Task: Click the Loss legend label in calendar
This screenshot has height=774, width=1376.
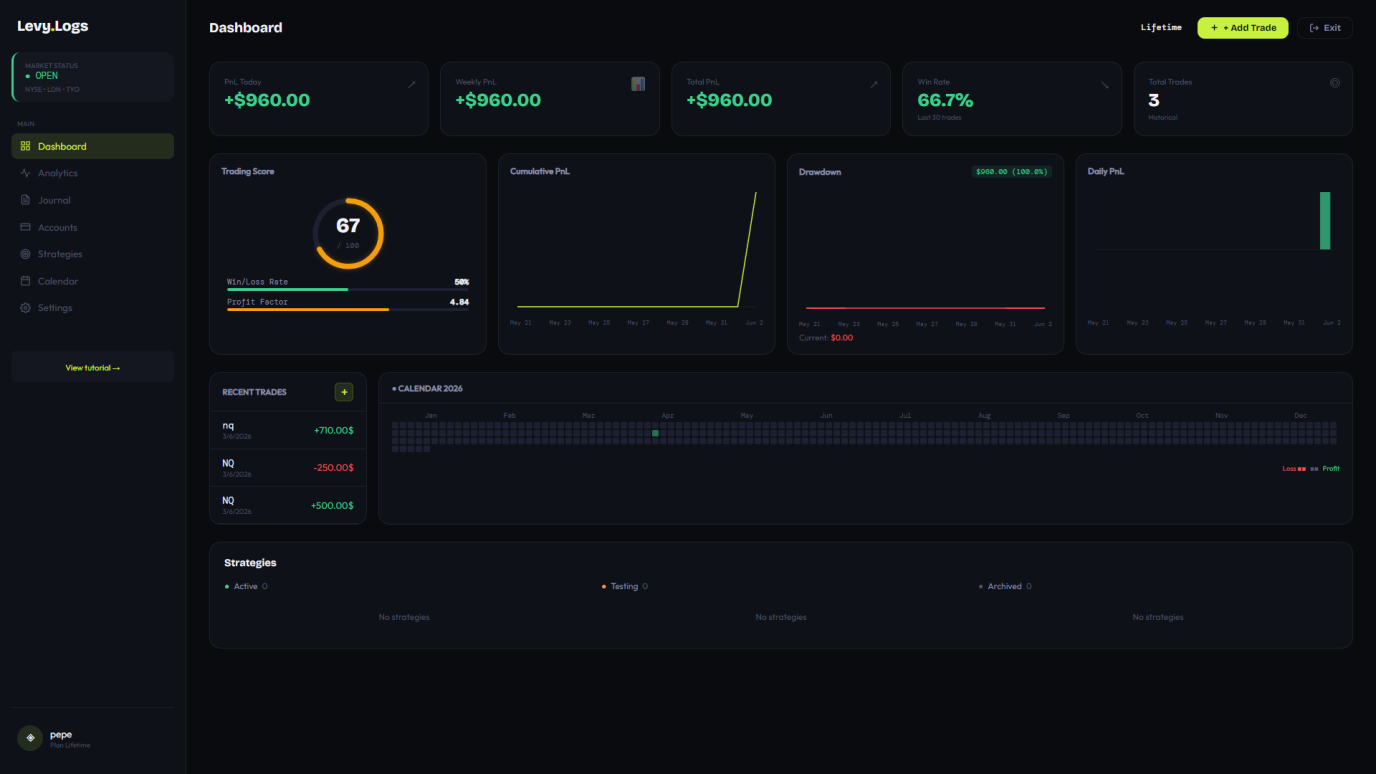Action: [1289, 468]
